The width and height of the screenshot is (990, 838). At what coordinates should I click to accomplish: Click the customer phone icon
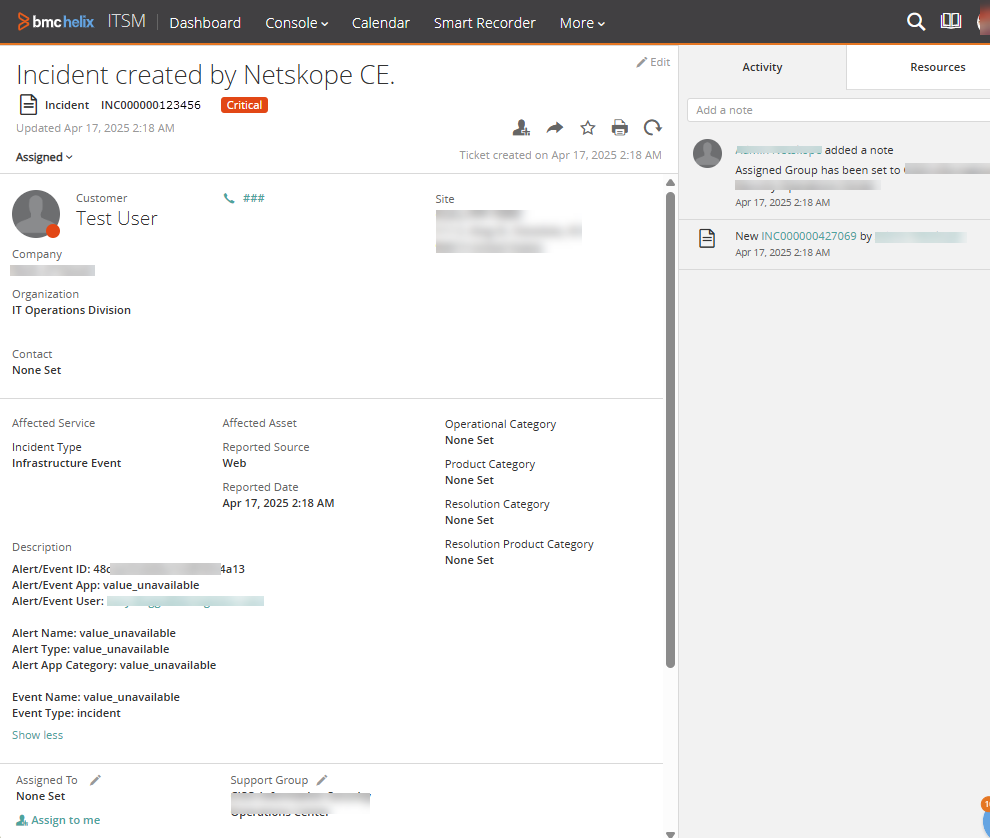tap(229, 198)
